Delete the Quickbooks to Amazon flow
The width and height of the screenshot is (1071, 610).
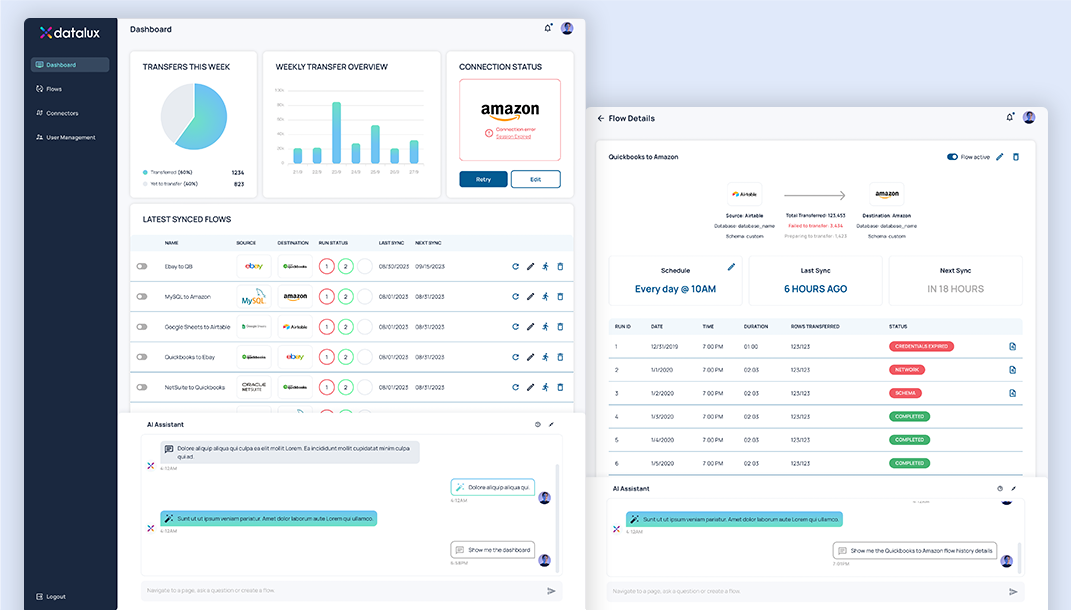click(x=1014, y=157)
